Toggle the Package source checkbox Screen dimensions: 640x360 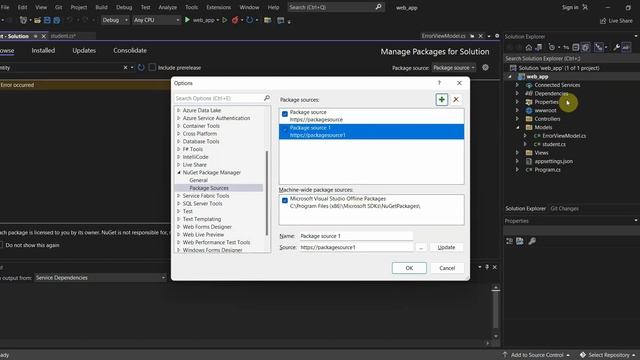click(x=284, y=114)
